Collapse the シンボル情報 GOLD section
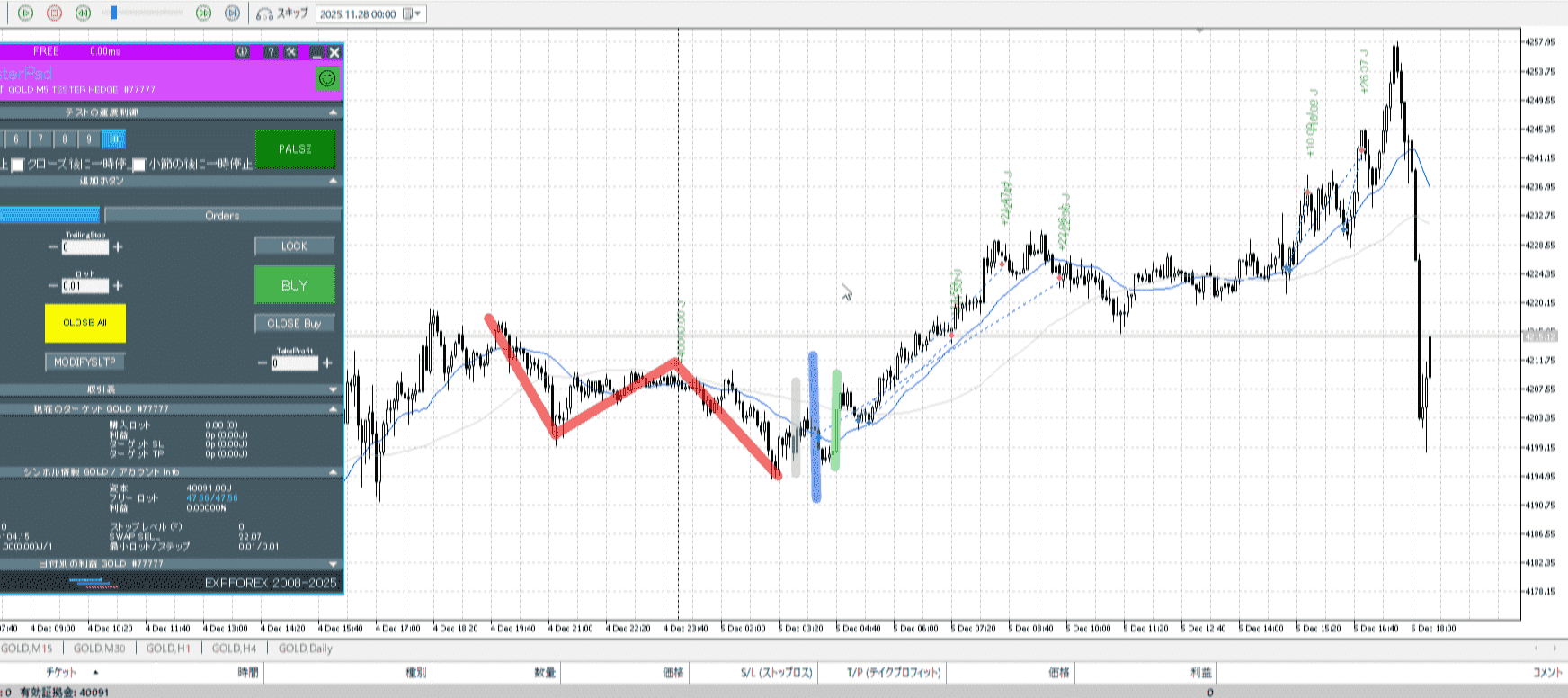 coord(334,471)
